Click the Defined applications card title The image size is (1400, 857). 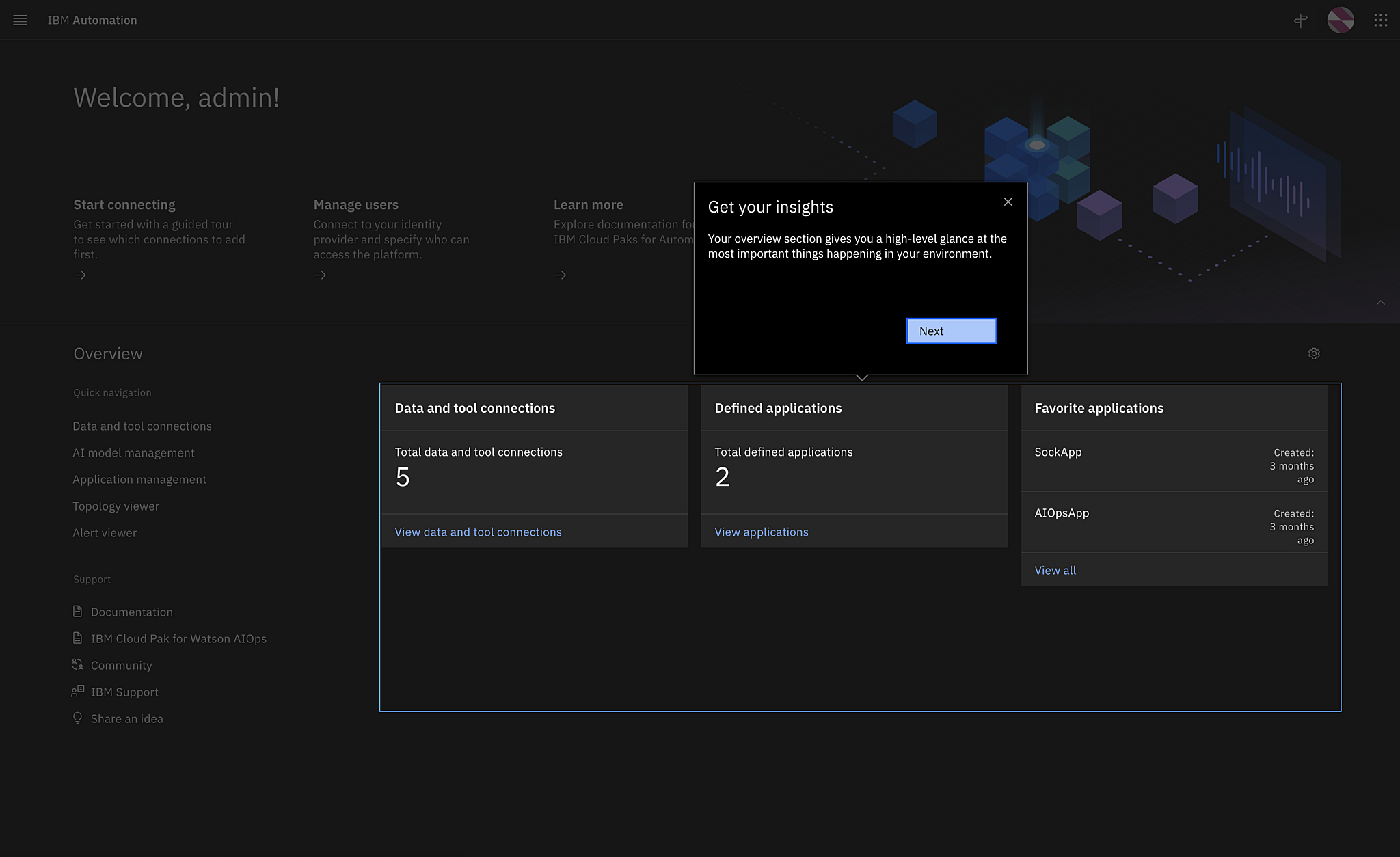(778, 408)
